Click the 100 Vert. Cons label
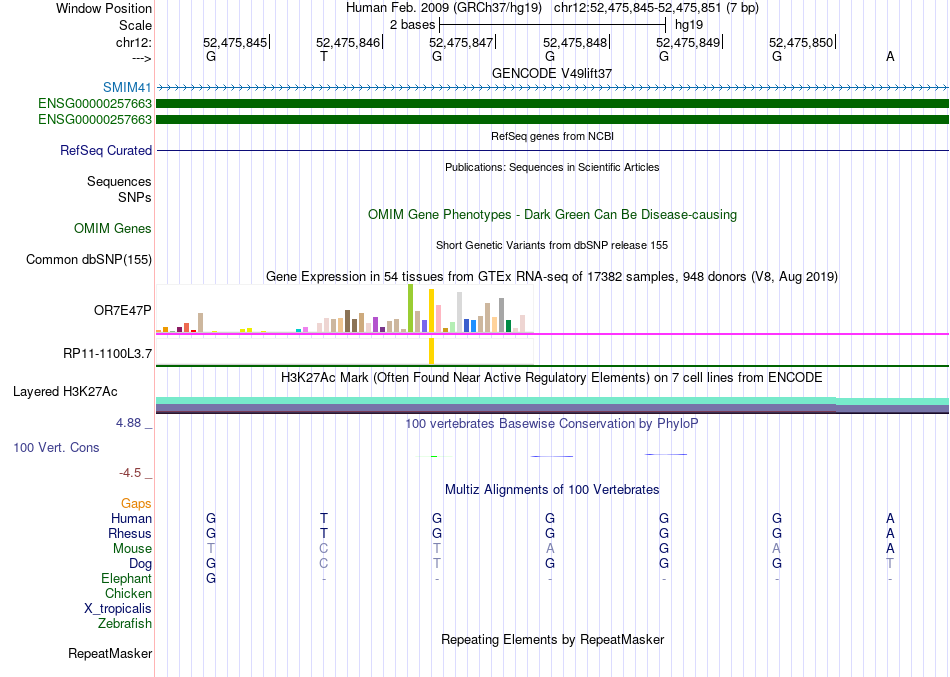 point(56,447)
